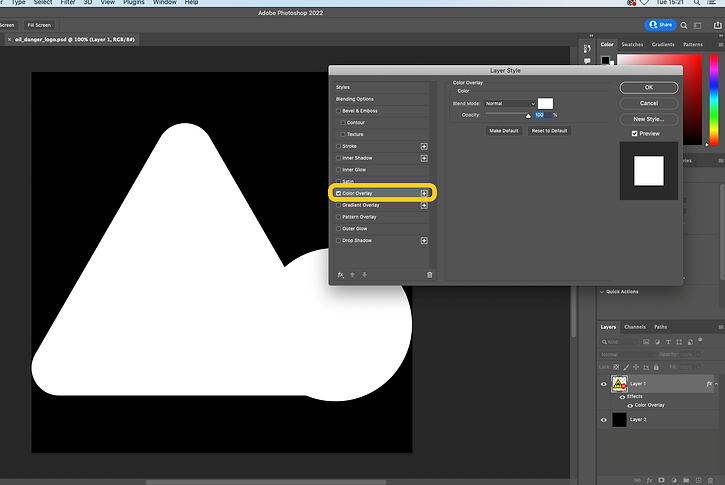725x485 pixels.
Task: Open the Comments panel icon in the dock
Action: click(587, 61)
